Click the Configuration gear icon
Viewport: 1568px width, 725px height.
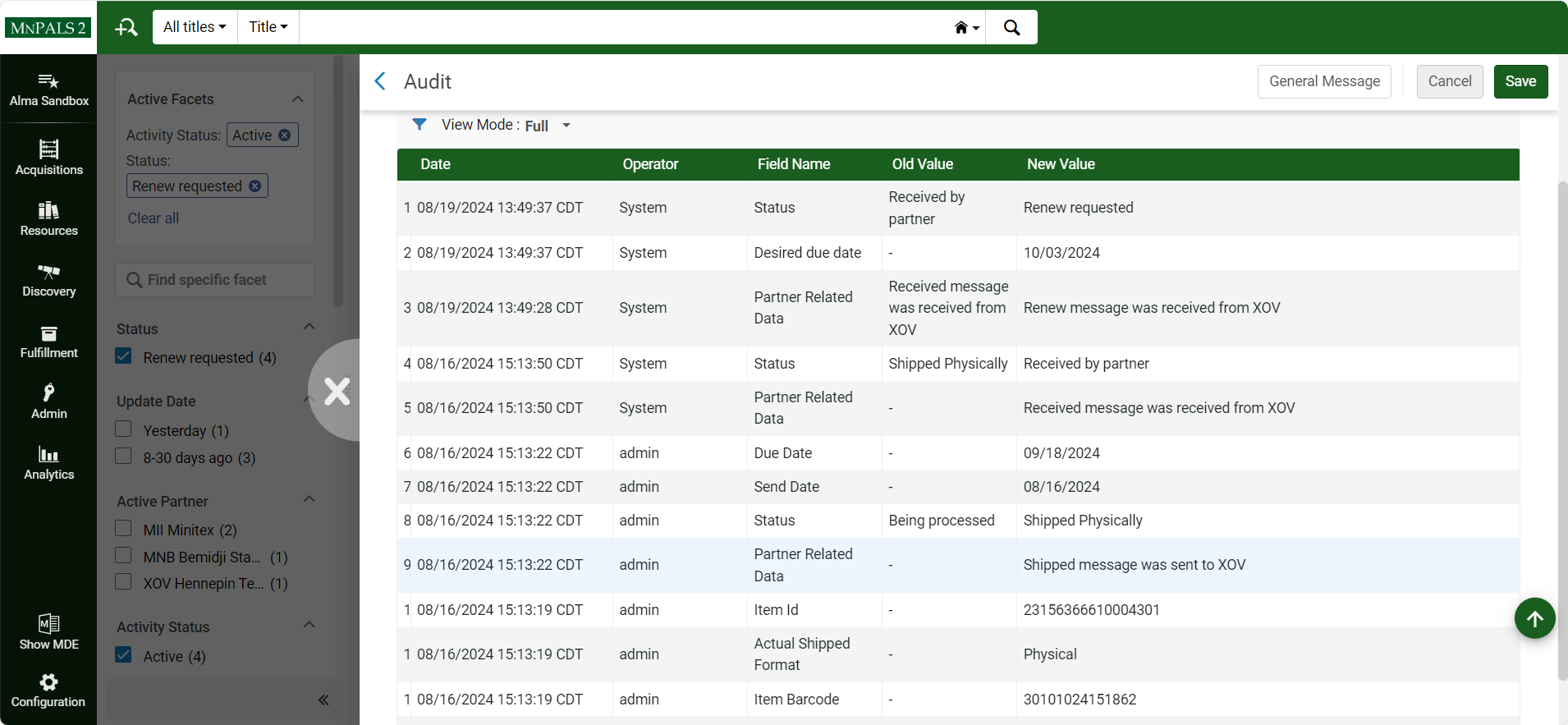(48, 683)
